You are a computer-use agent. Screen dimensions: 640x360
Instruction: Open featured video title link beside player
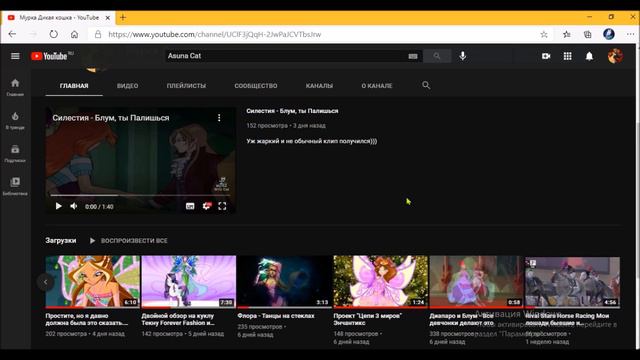click(x=292, y=111)
